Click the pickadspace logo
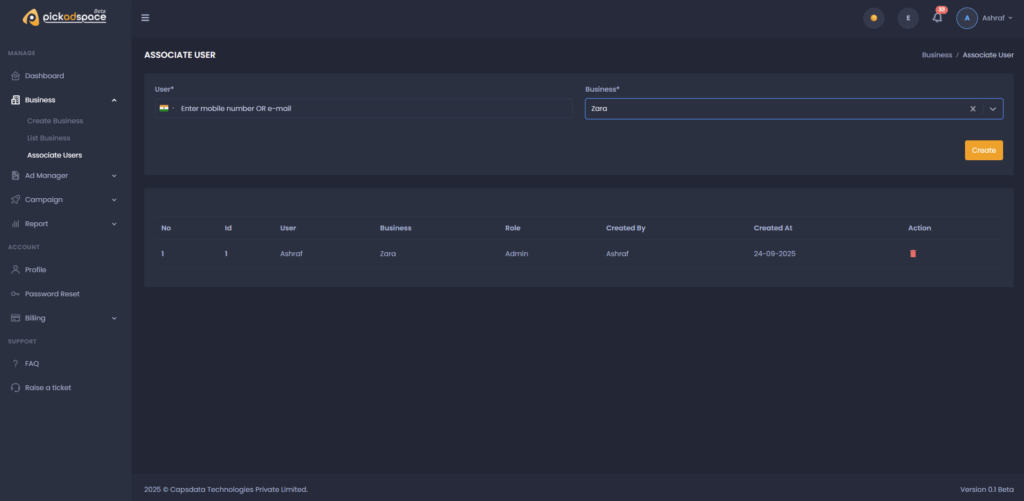 (65, 17)
